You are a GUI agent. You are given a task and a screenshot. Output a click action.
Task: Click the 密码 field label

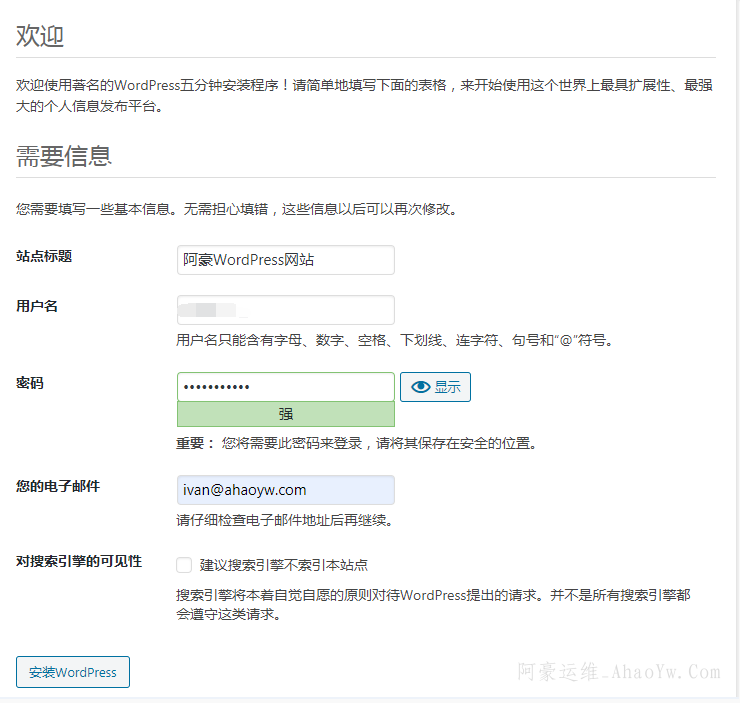click(x=30, y=383)
